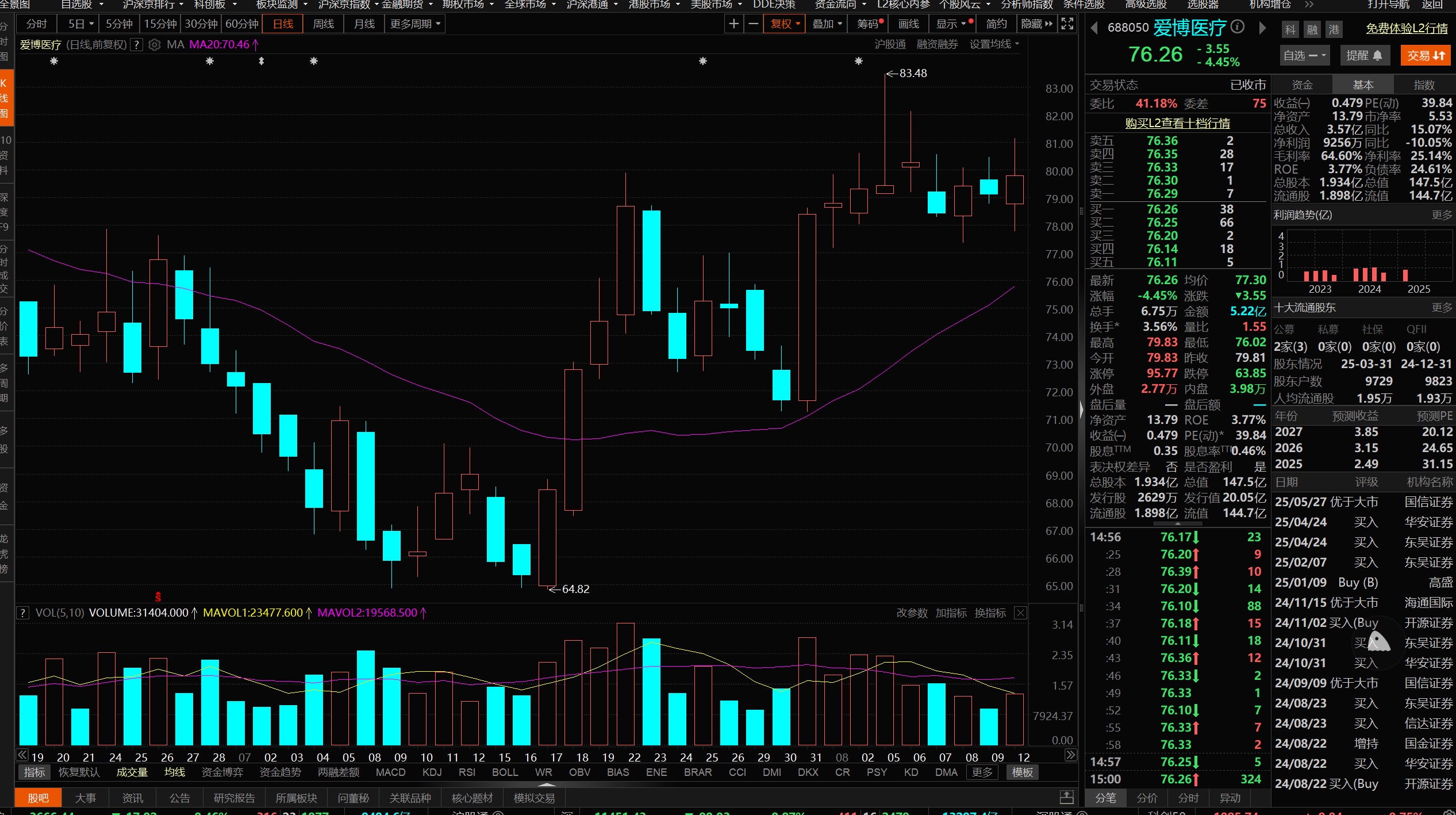Open 显示 display dropdown

pos(952,24)
